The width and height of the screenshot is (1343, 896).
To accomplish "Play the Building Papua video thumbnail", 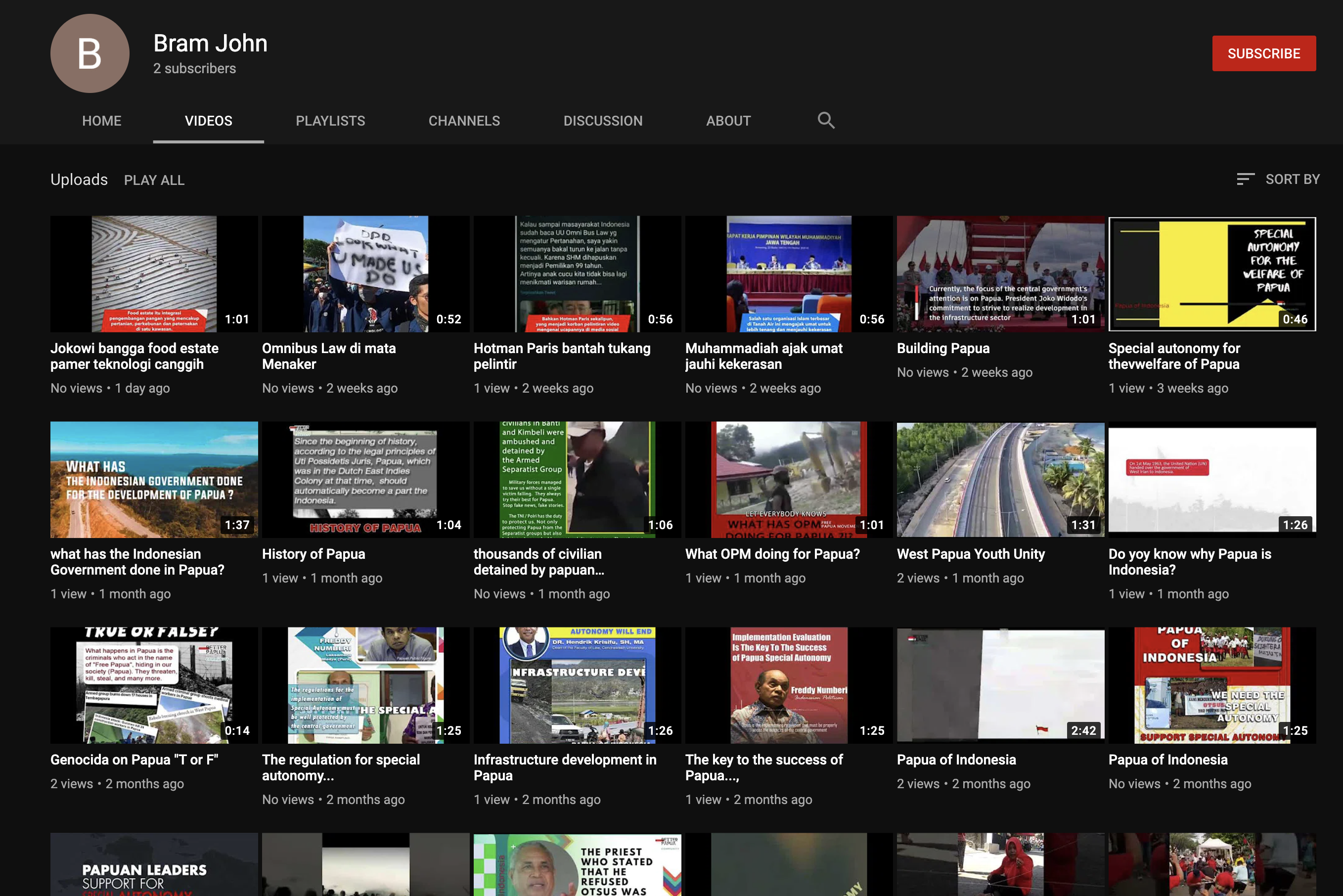I will 1001,274.
